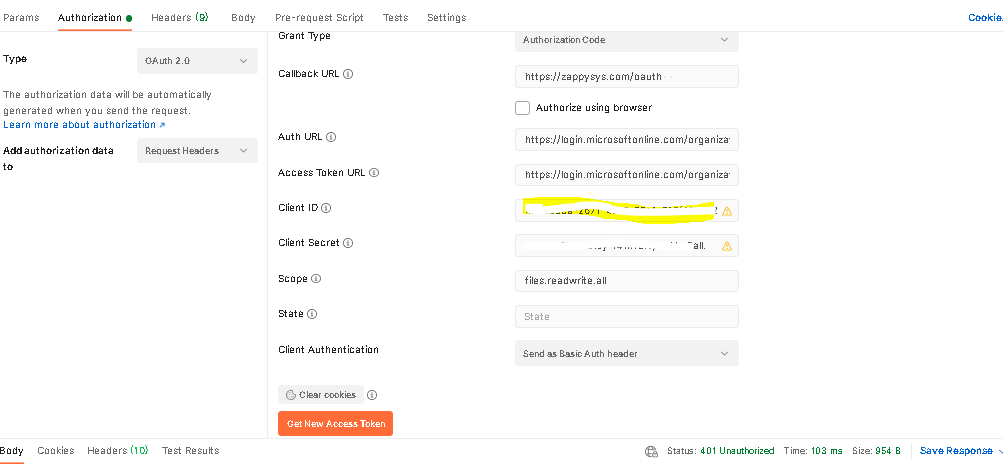Open the Tests tab
This screenshot has width=1003, height=468.
click(395, 18)
